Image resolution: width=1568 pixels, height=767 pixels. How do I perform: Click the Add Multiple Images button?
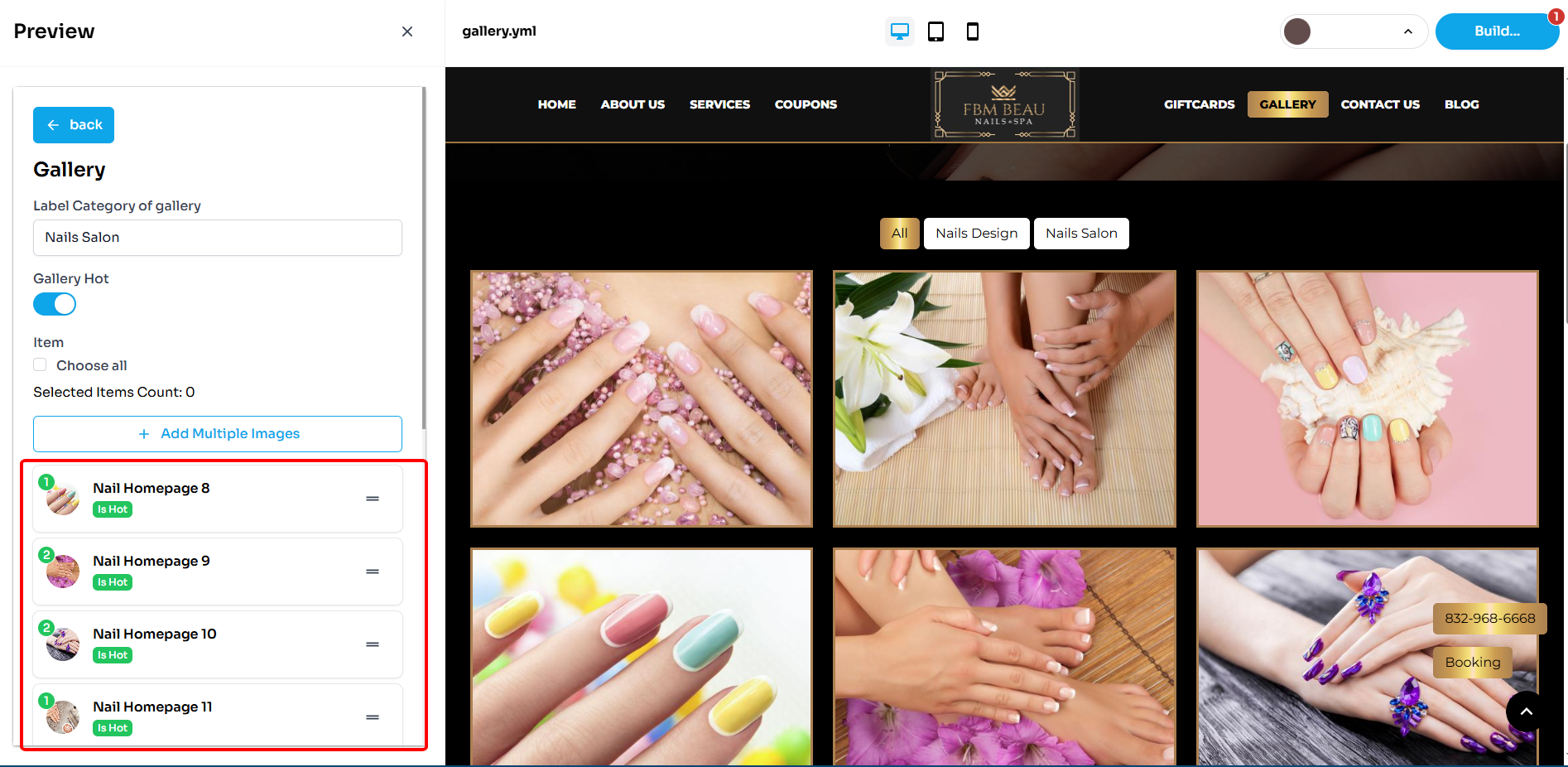click(x=218, y=434)
